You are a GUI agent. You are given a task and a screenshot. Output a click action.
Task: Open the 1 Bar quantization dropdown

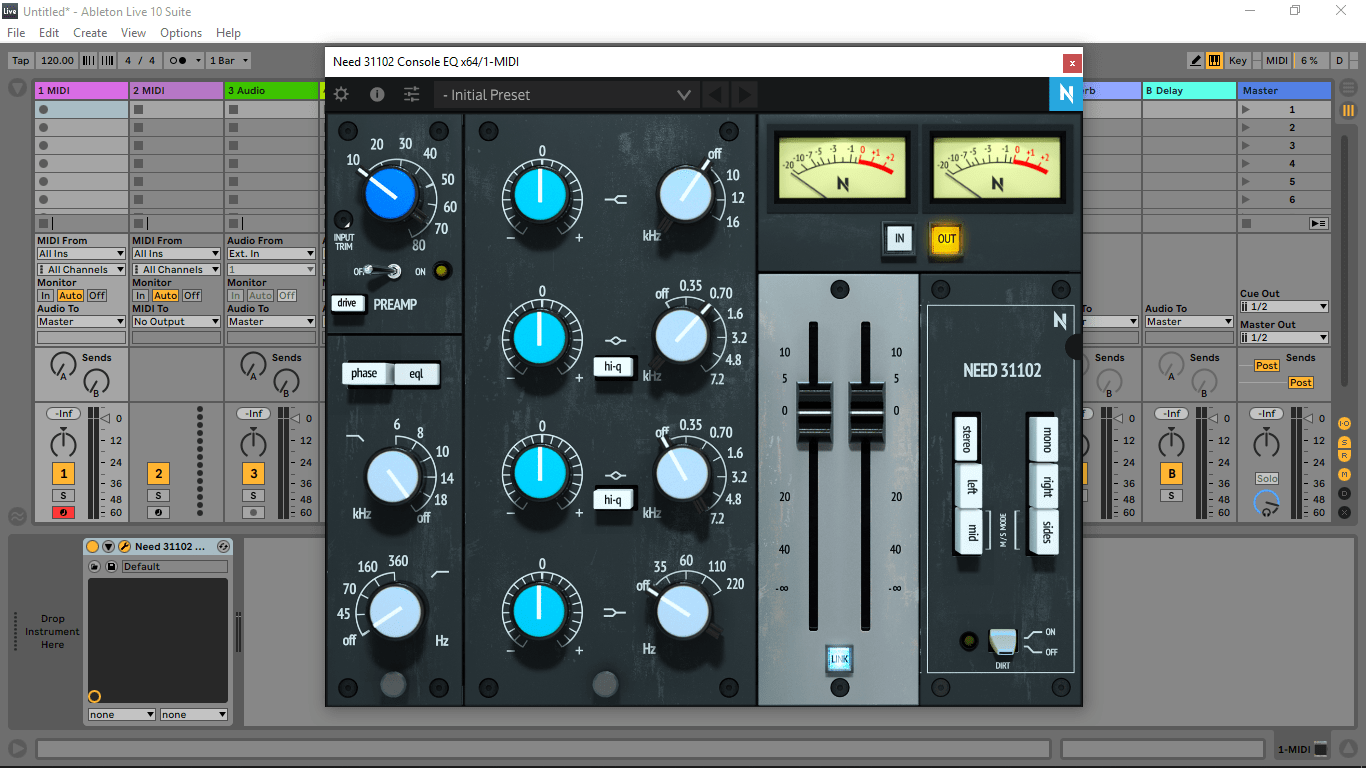pos(228,60)
